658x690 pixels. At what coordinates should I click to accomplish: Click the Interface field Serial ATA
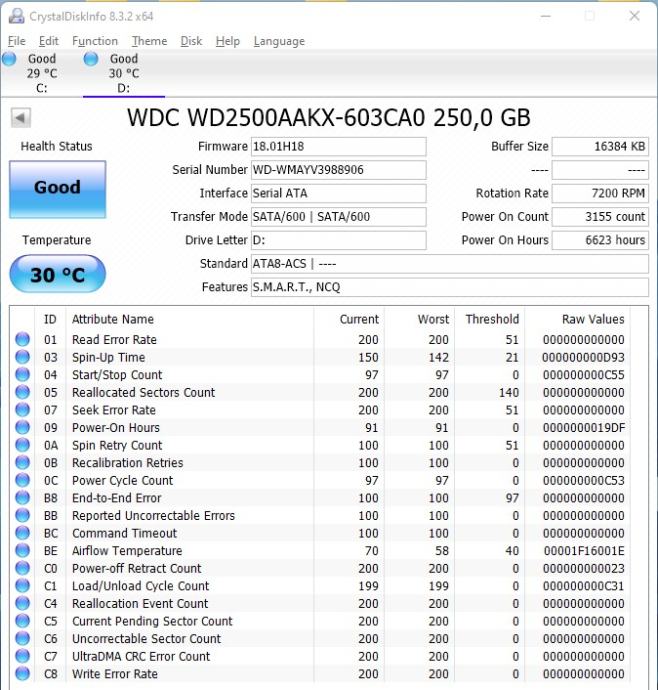pyautogui.click(x=338, y=193)
